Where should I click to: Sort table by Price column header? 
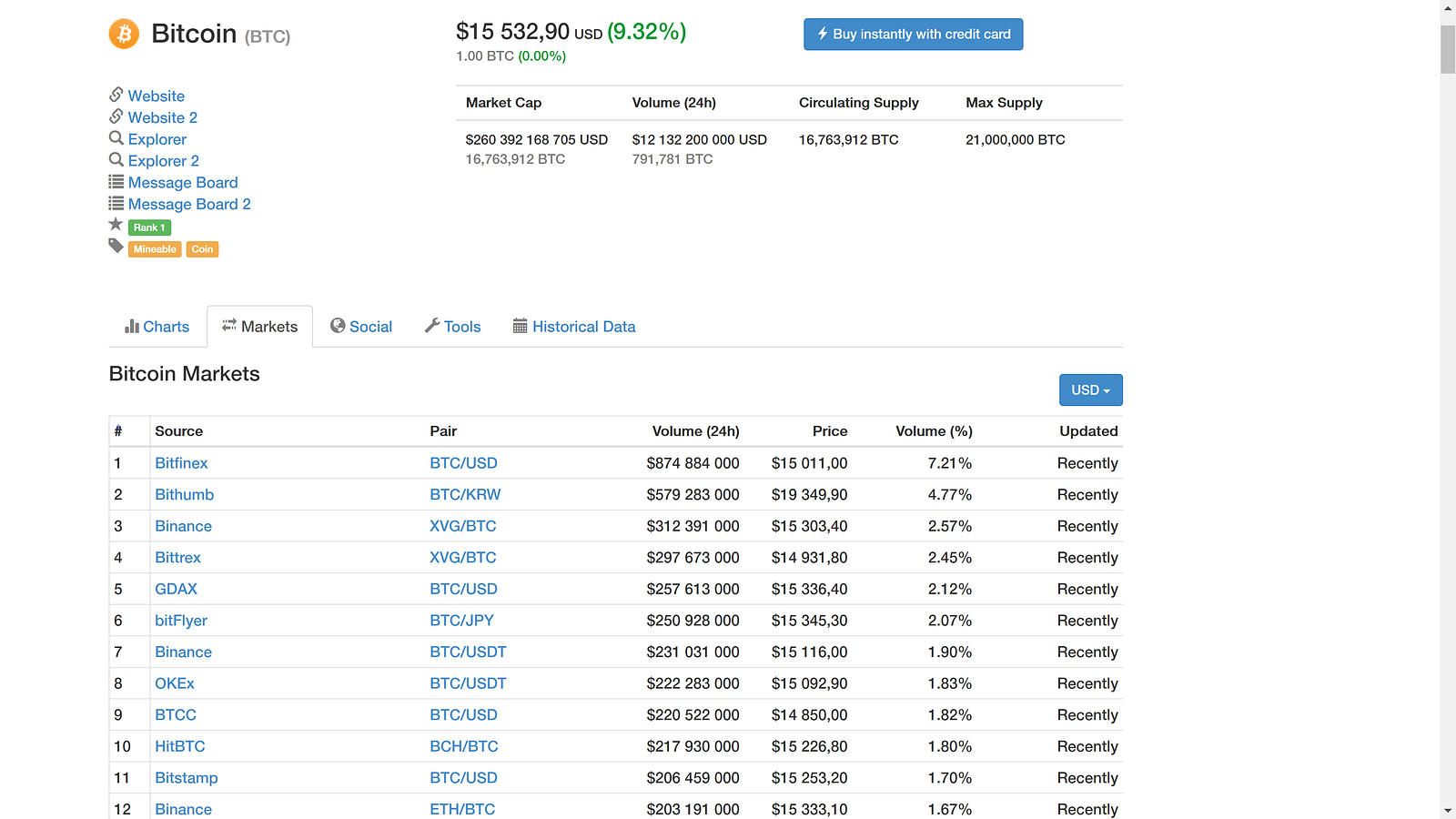[x=830, y=431]
